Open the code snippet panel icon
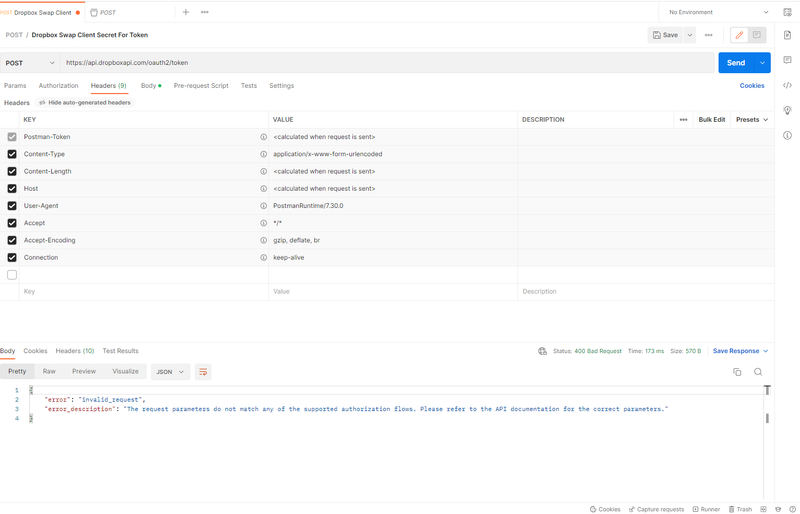 pos(787,85)
